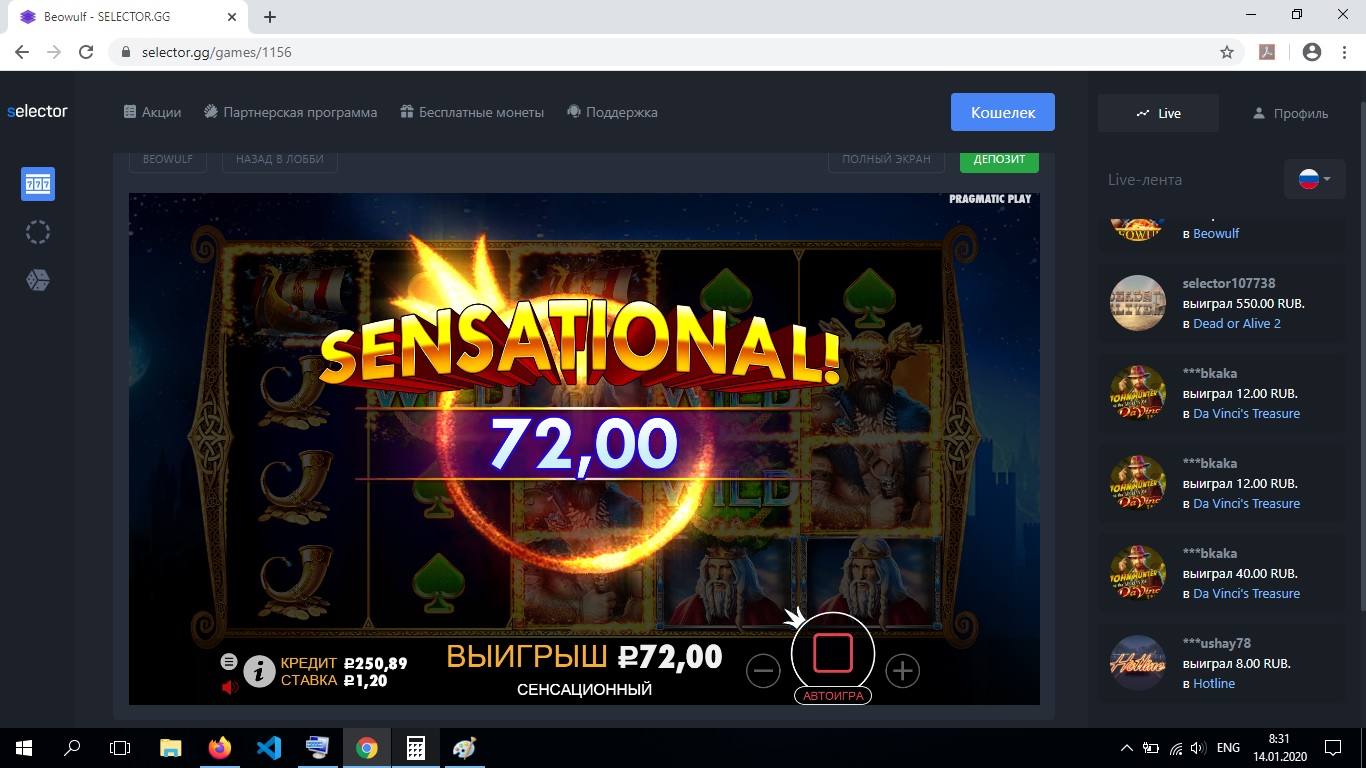Click the СТАВКА ₽1,20 bet value
The image size is (1366, 768).
click(334, 681)
